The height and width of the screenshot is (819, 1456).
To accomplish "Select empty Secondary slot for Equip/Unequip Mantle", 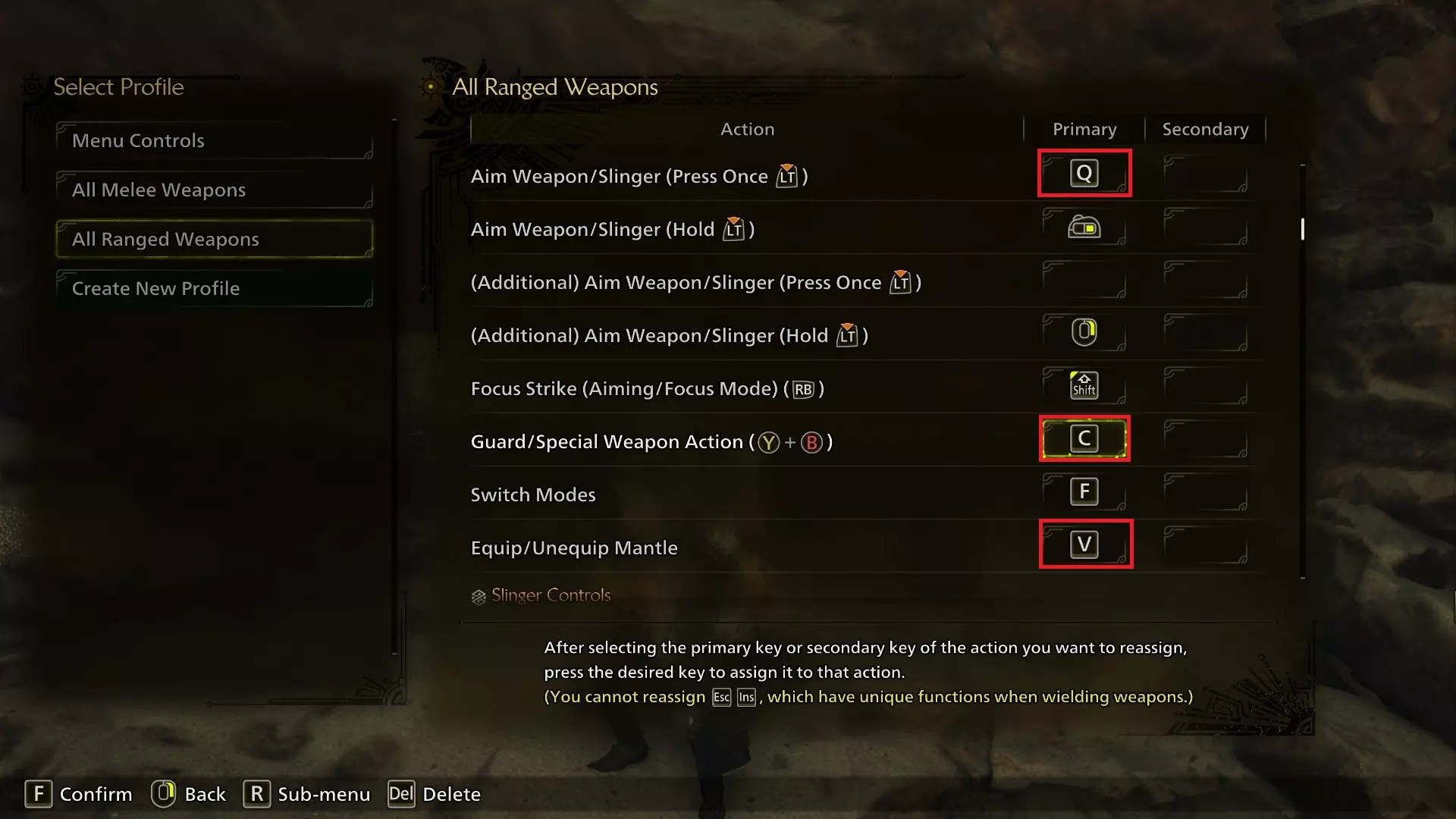I will coord(1206,544).
